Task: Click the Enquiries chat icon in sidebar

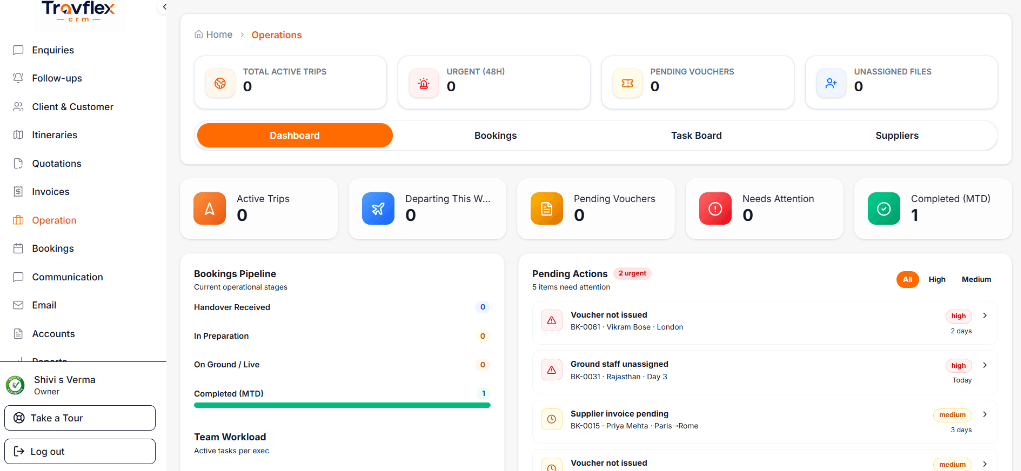Action: [18, 50]
